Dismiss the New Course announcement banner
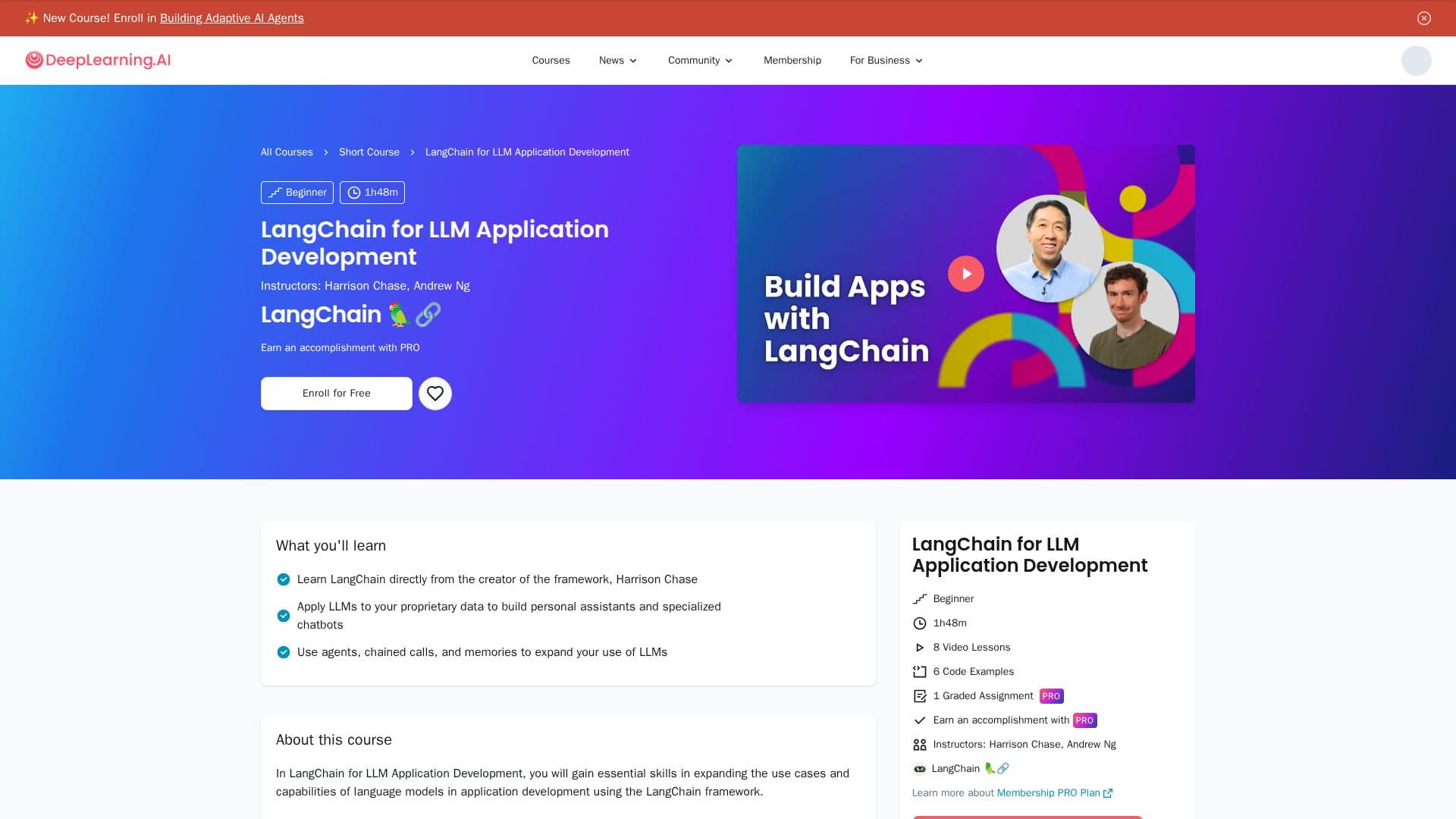The height and width of the screenshot is (819, 1456). pyautogui.click(x=1423, y=18)
